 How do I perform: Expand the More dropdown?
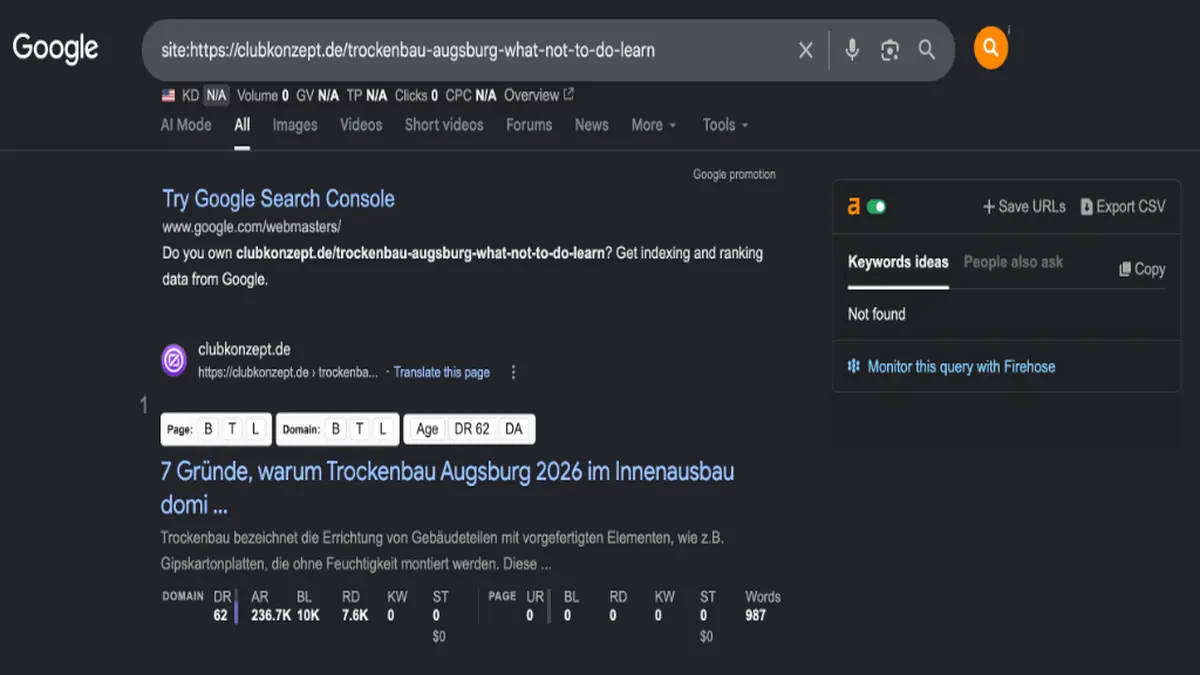pos(654,125)
